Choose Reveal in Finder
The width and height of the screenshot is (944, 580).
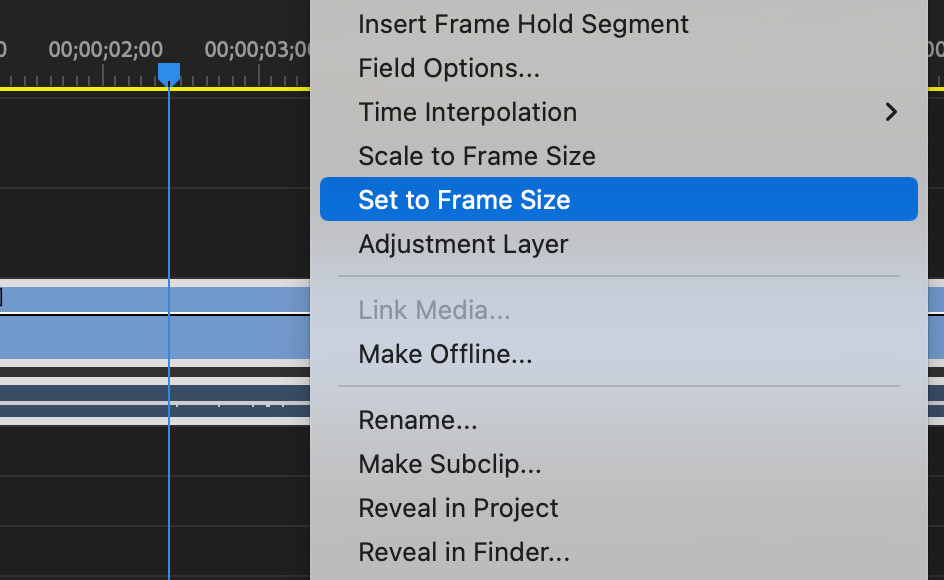(464, 552)
